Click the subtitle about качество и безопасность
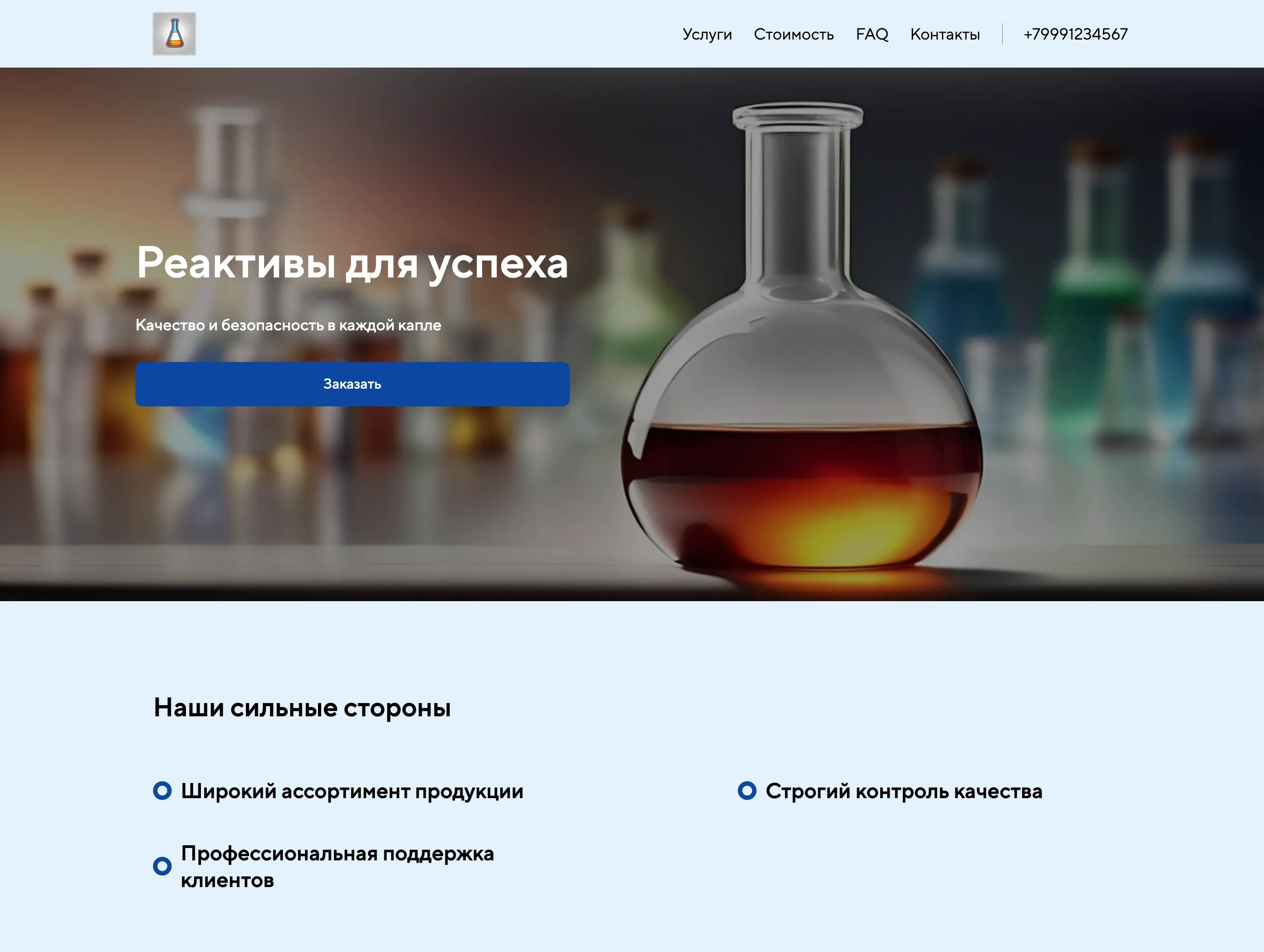1264x952 pixels. 288,325
